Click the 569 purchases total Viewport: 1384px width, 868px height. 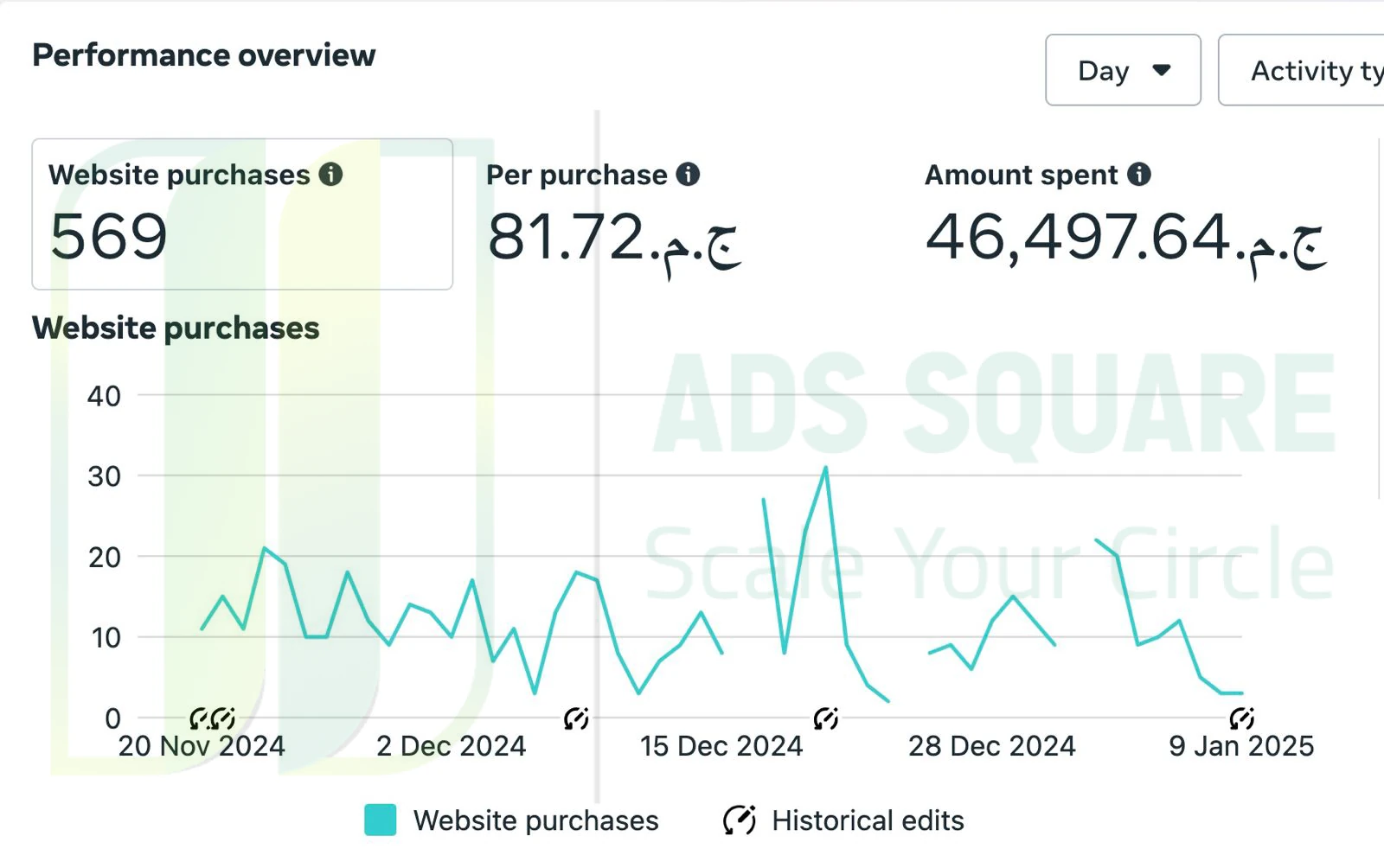(x=109, y=237)
